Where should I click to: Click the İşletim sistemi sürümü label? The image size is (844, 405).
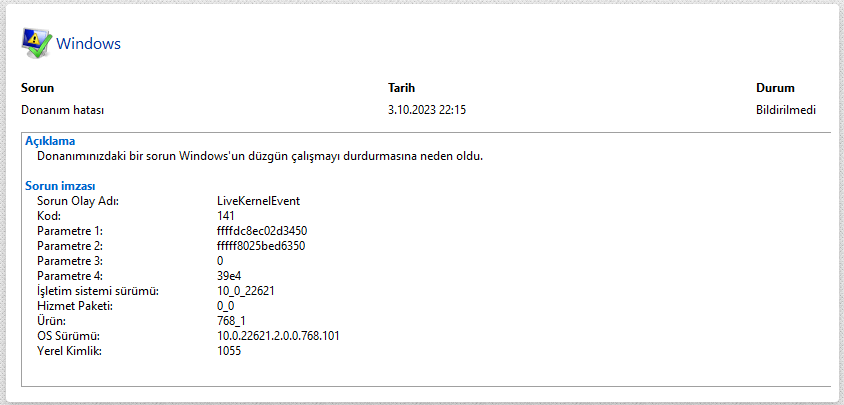99,291
